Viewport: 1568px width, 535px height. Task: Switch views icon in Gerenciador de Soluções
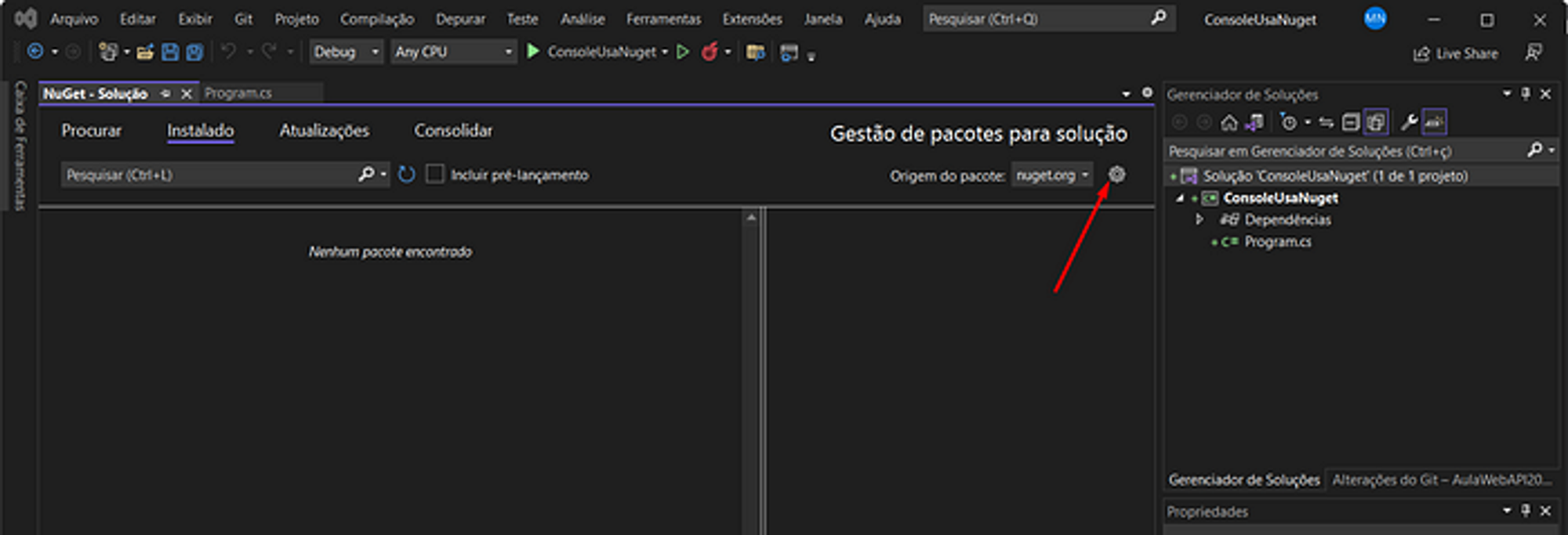(x=1254, y=122)
